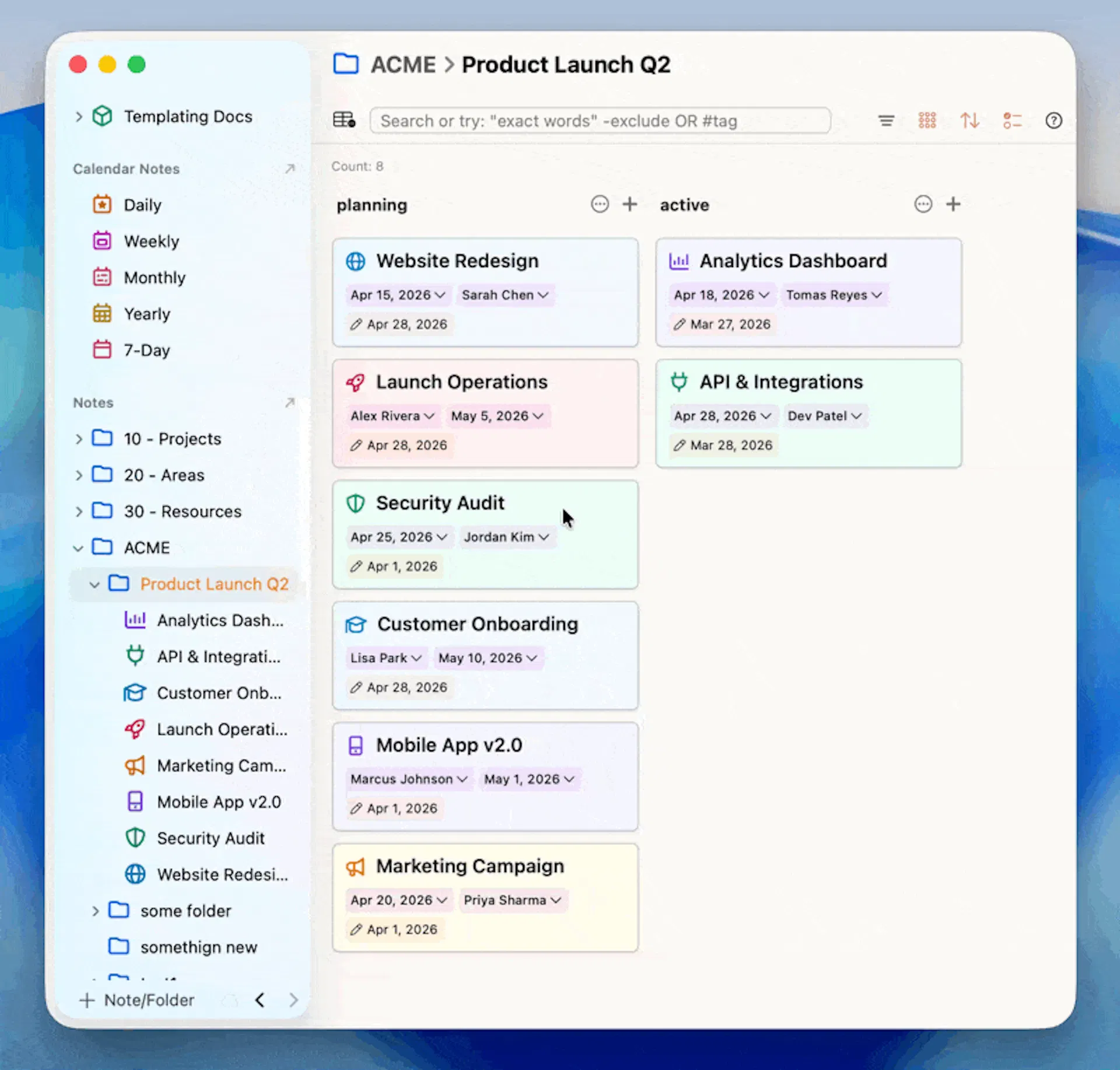Click the table view settings icon
This screenshot has width=1120, height=1070.
[344, 120]
